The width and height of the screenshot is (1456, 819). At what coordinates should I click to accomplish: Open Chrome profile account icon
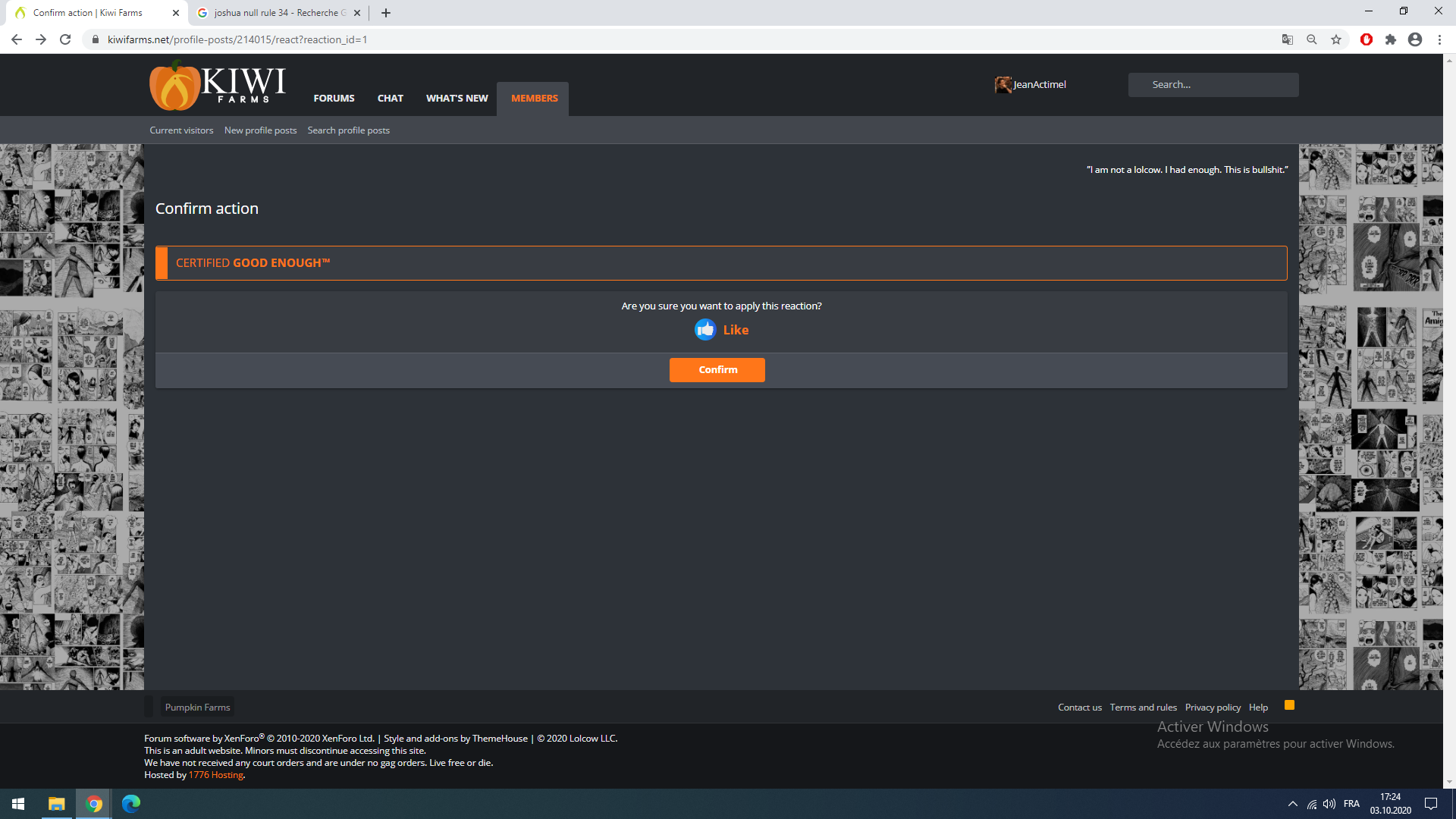[x=1415, y=39]
